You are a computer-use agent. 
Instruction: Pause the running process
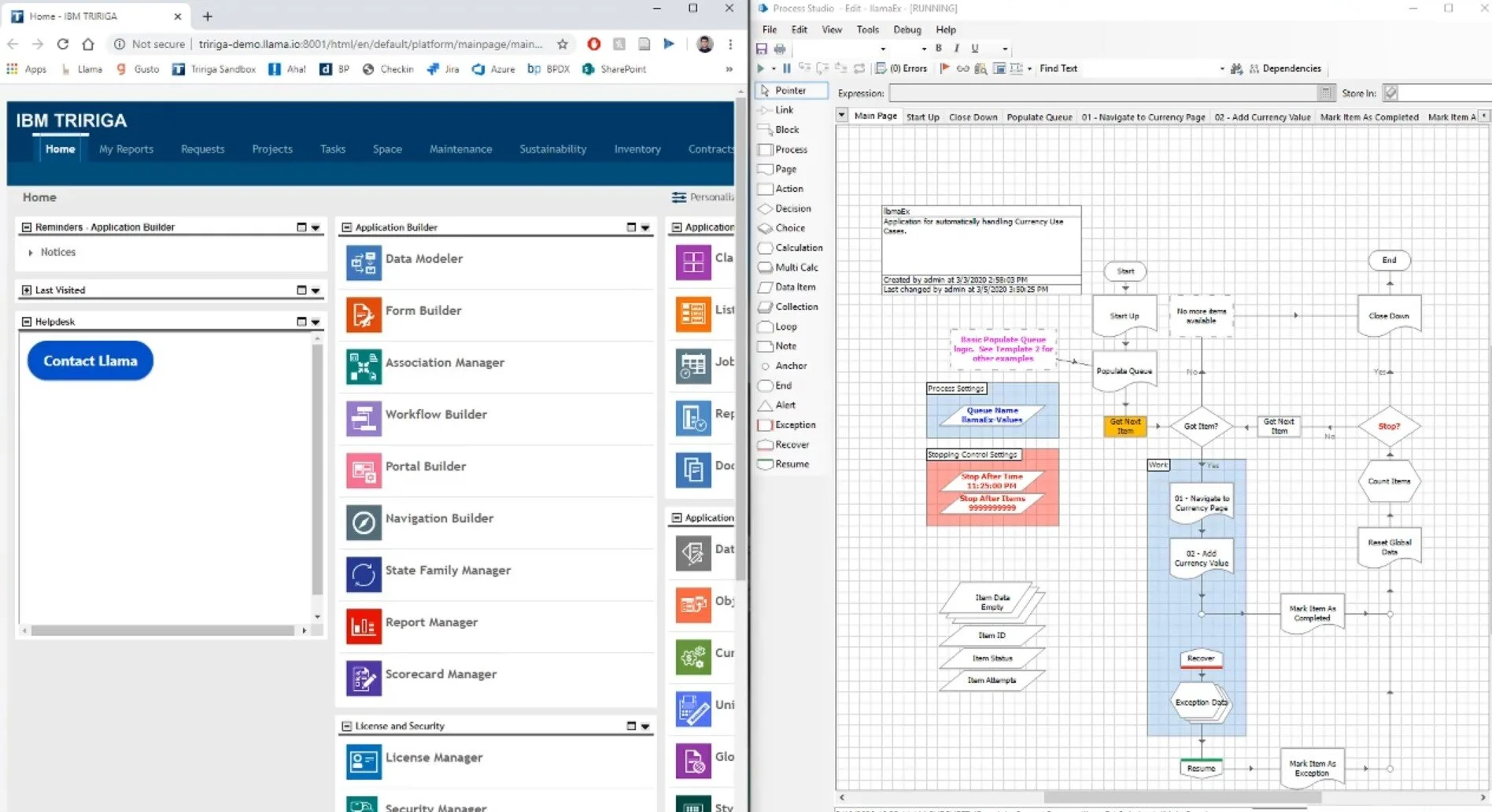(786, 68)
